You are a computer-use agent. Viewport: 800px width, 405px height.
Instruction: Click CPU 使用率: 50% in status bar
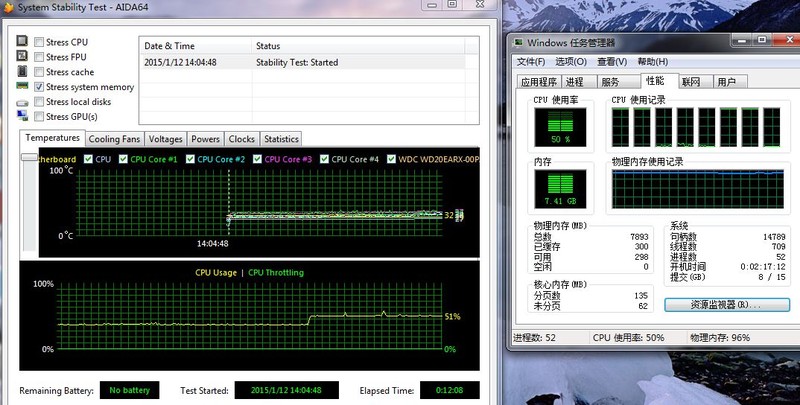coord(629,338)
